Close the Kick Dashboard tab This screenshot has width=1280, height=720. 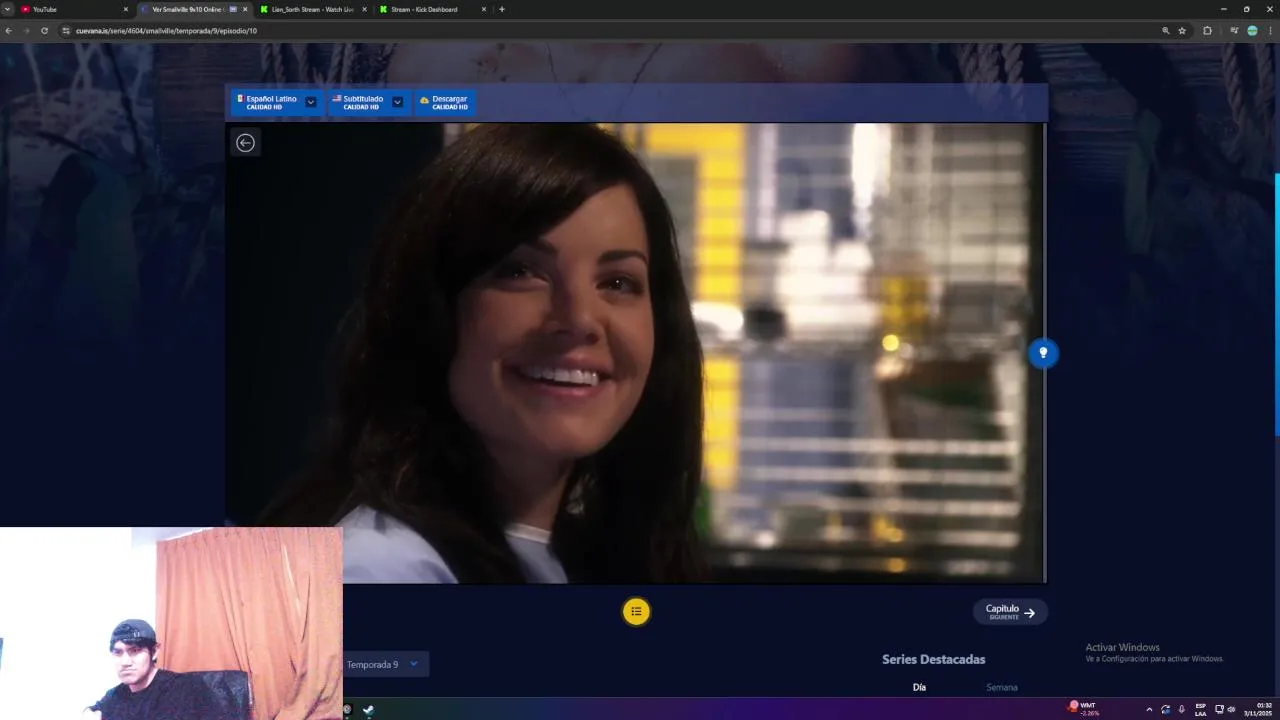(x=484, y=9)
